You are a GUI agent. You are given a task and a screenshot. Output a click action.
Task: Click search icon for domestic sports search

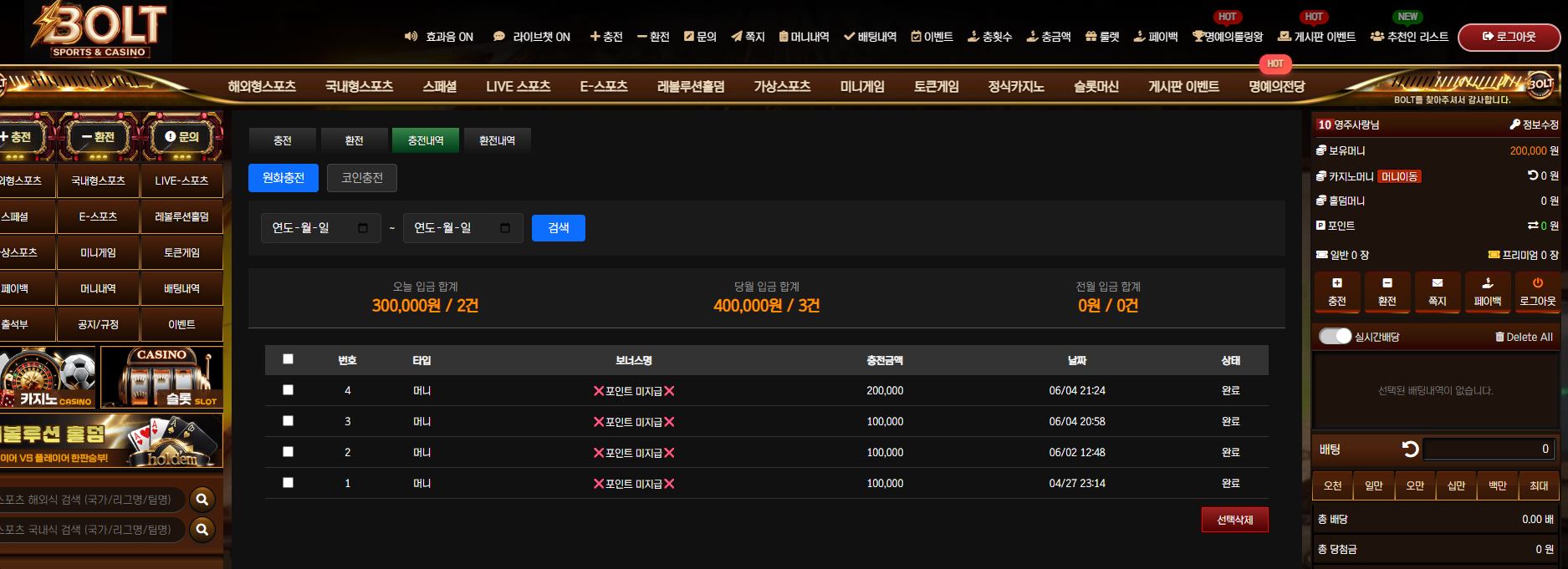[202, 530]
